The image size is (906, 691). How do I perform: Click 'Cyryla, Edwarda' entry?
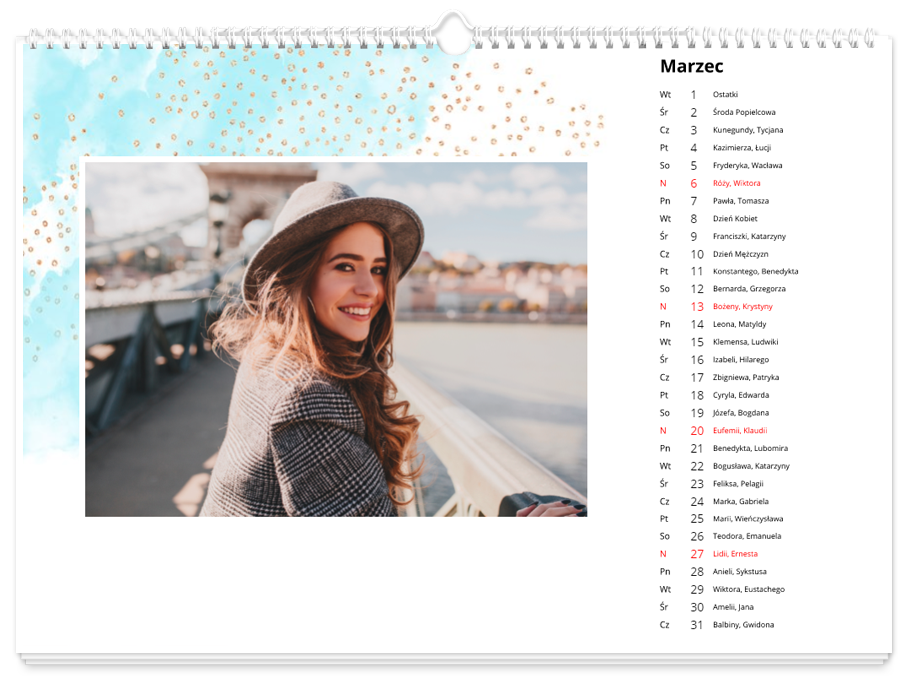click(741, 395)
